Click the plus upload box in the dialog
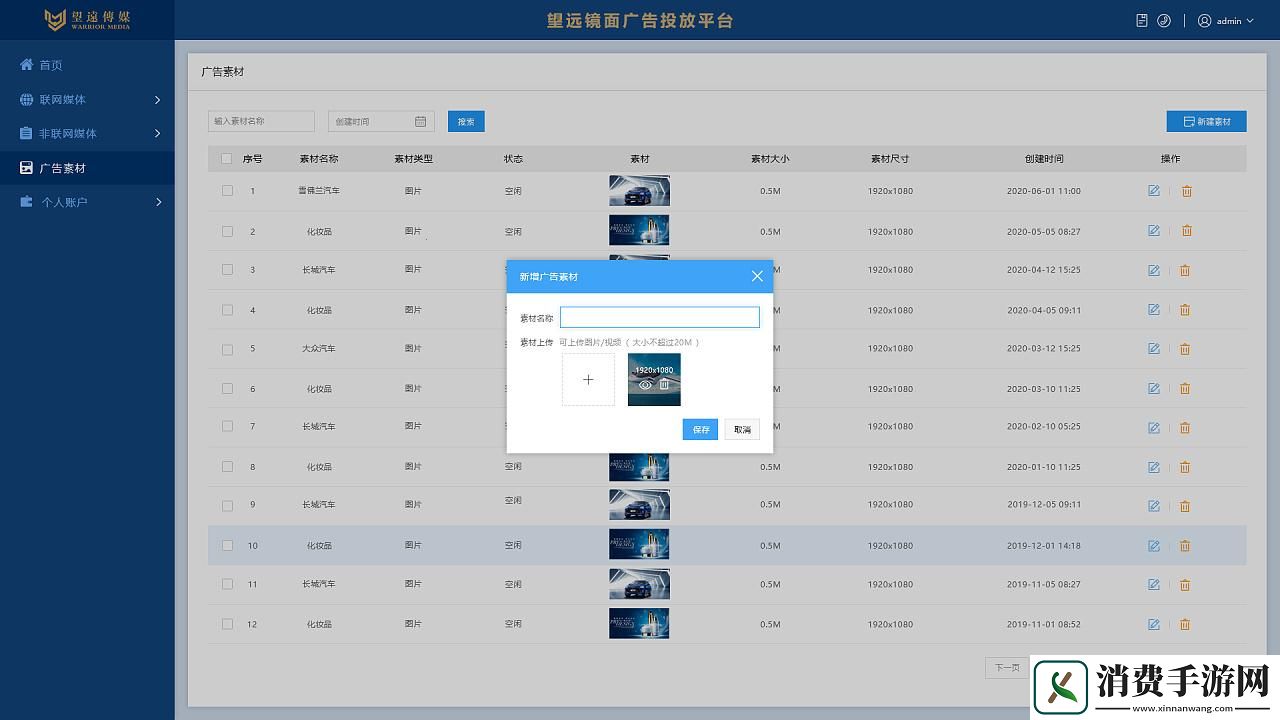Screen dimensions: 1280x720 [x=587, y=379]
